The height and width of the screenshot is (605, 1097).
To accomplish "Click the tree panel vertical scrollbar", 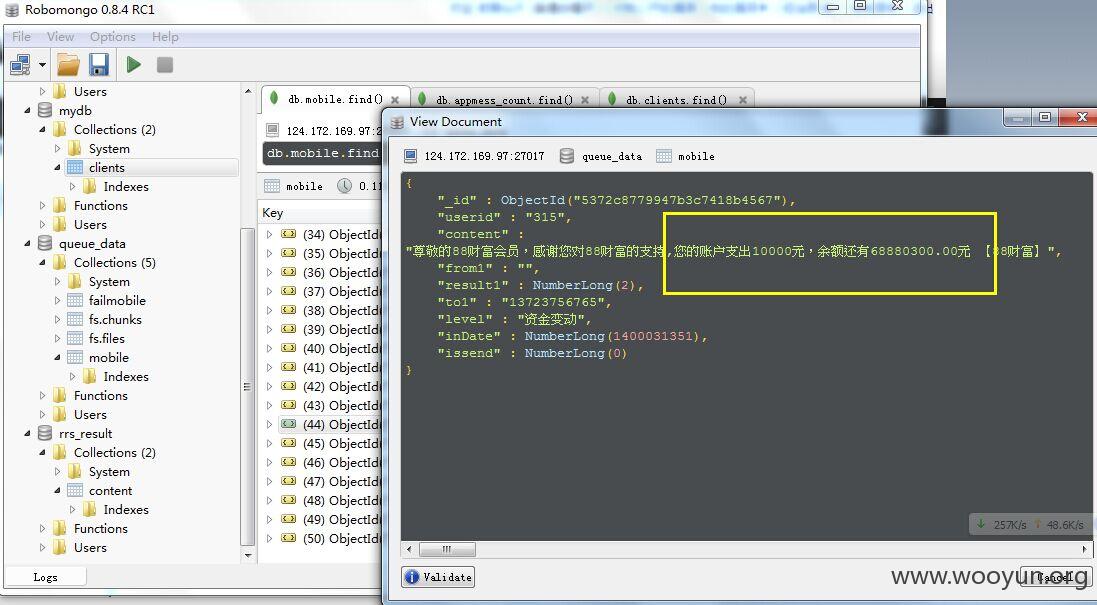I will (248, 386).
